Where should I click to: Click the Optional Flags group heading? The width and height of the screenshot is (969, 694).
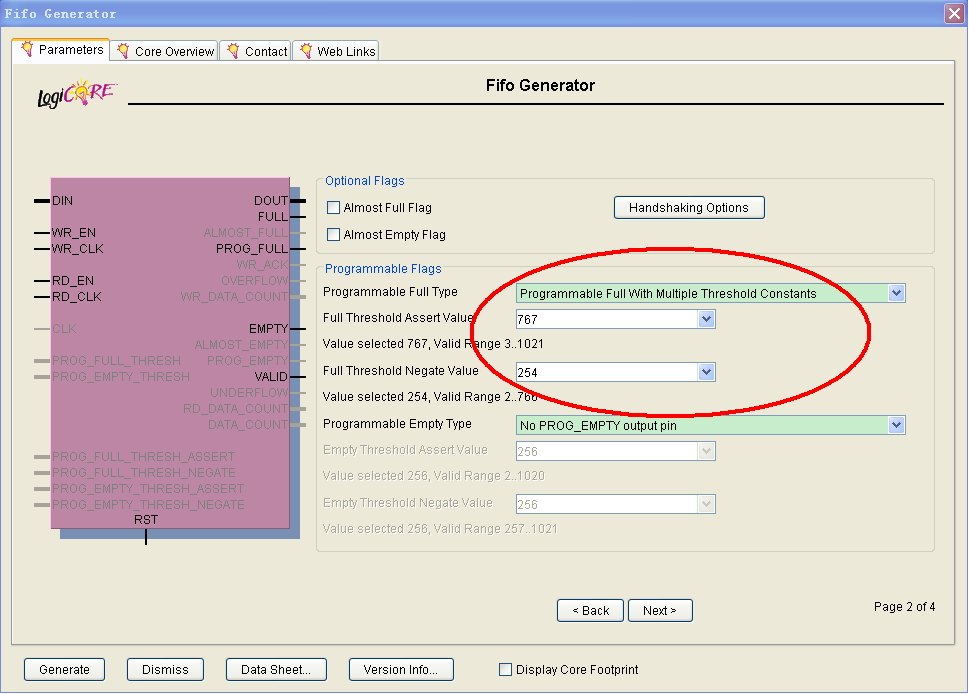coord(365,180)
